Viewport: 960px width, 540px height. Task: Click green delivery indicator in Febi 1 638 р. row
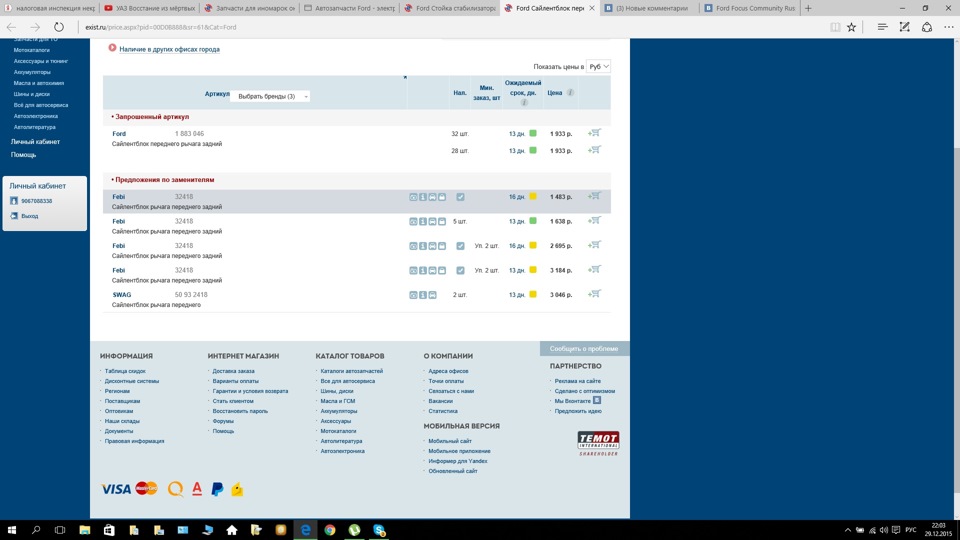pyautogui.click(x=533, y=221)
